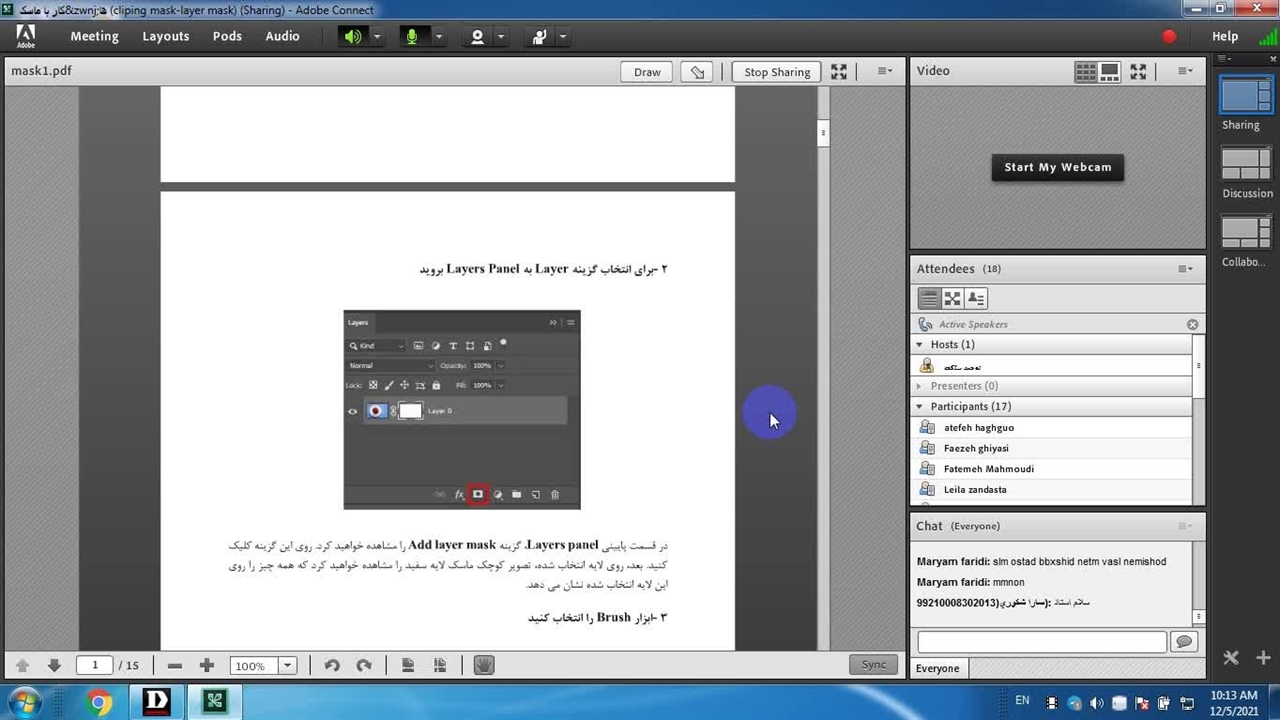Open the zoom level 100% dropdown

(x=287, y=665)
